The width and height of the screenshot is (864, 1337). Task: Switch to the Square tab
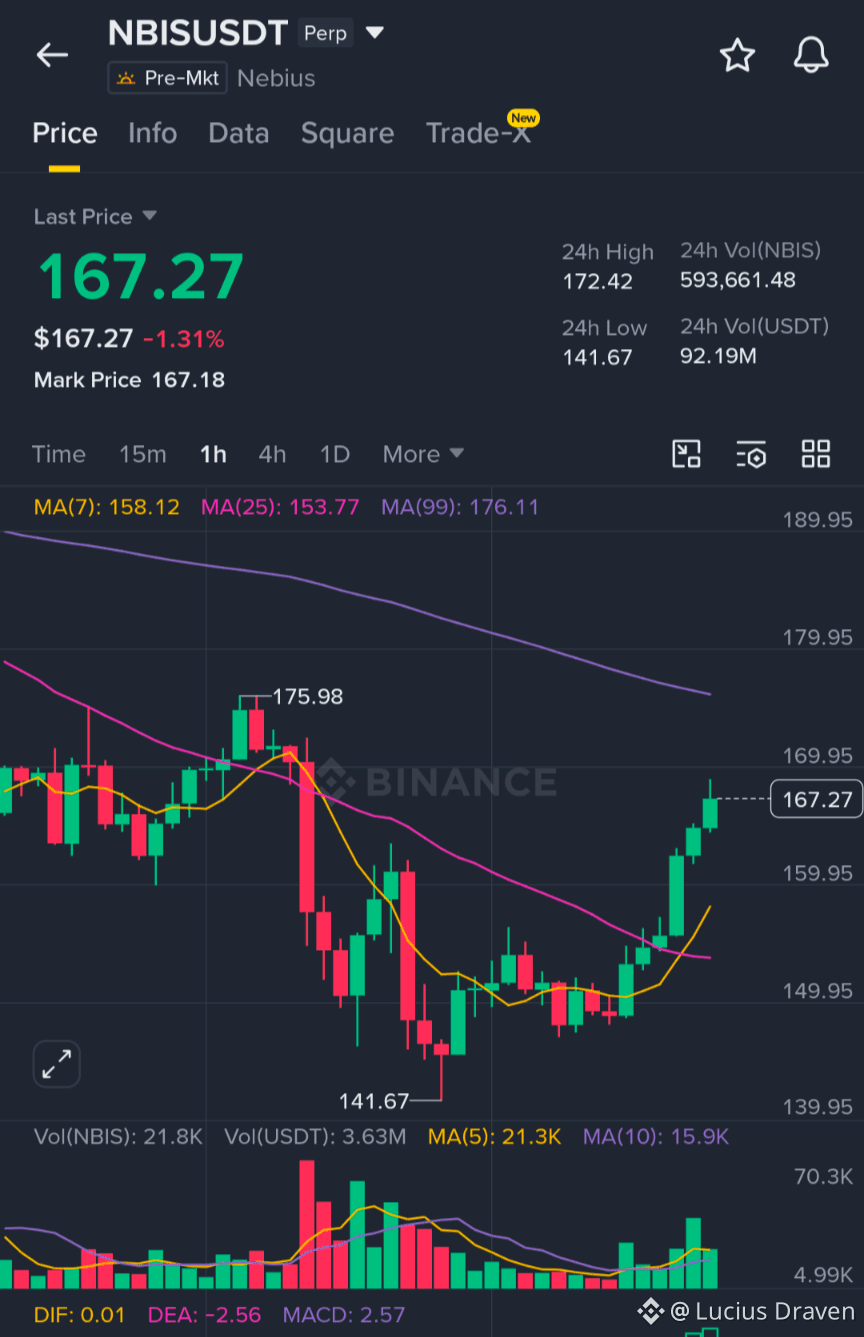(347, 133)
